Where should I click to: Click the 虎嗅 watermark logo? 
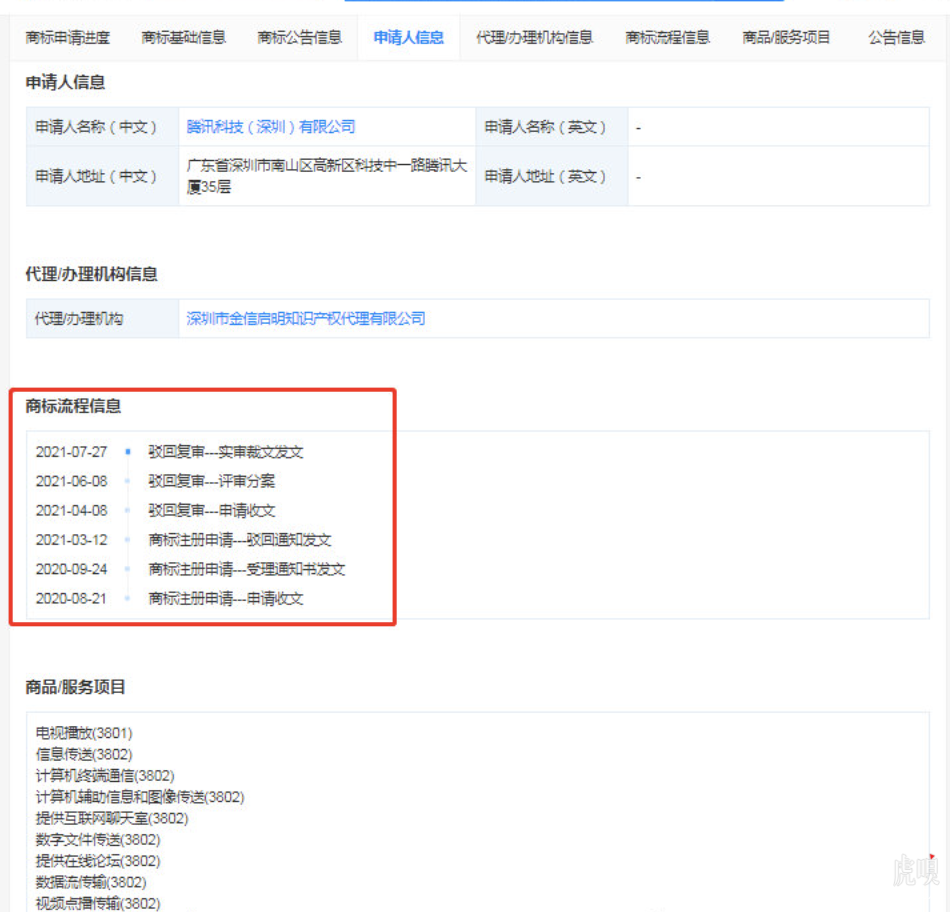tap(916, 871)
